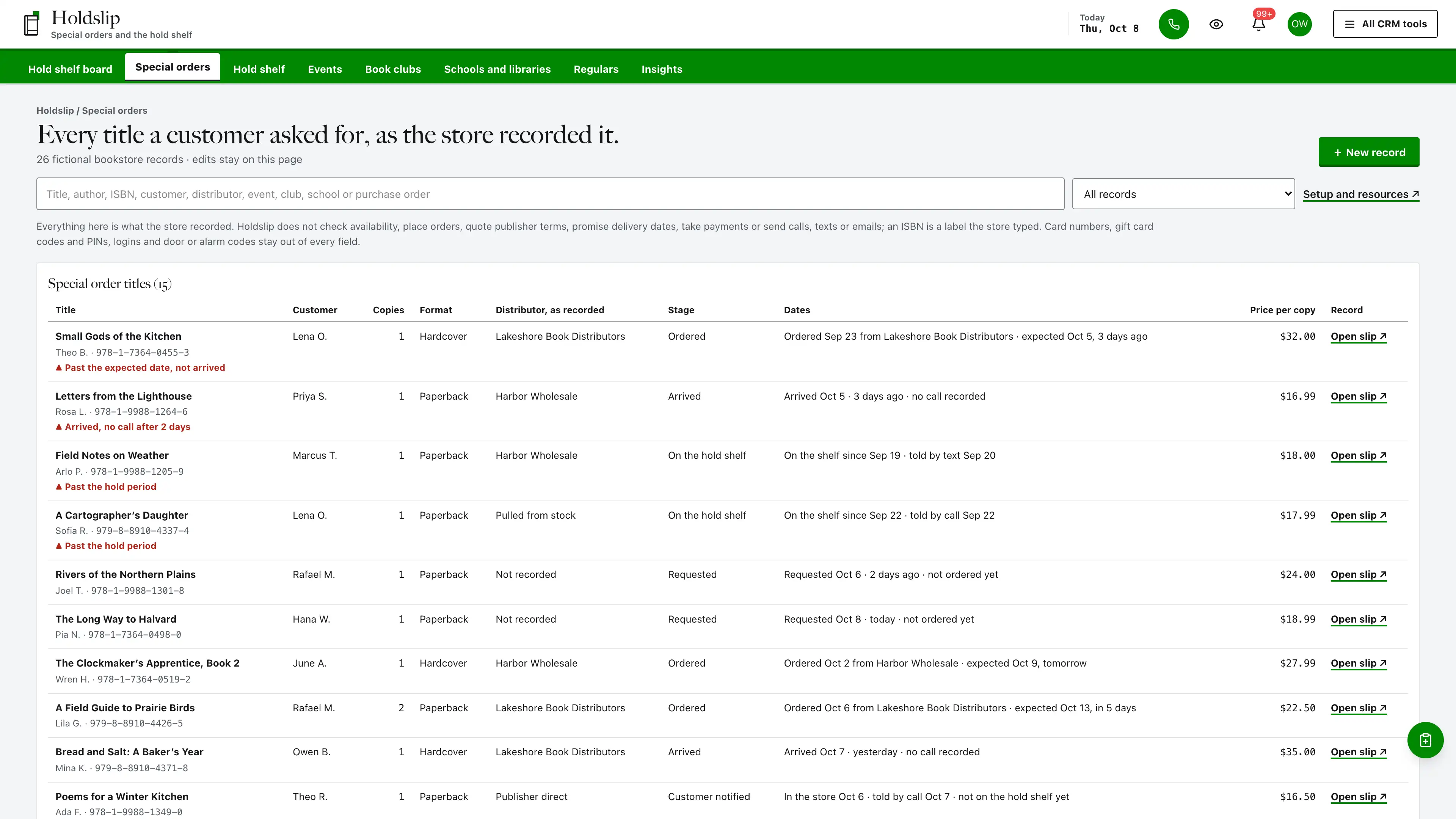Viewport: 1456px width, 819px height.
Task: Click the $32.00 price cell
Action: [x=1297, y=336]
